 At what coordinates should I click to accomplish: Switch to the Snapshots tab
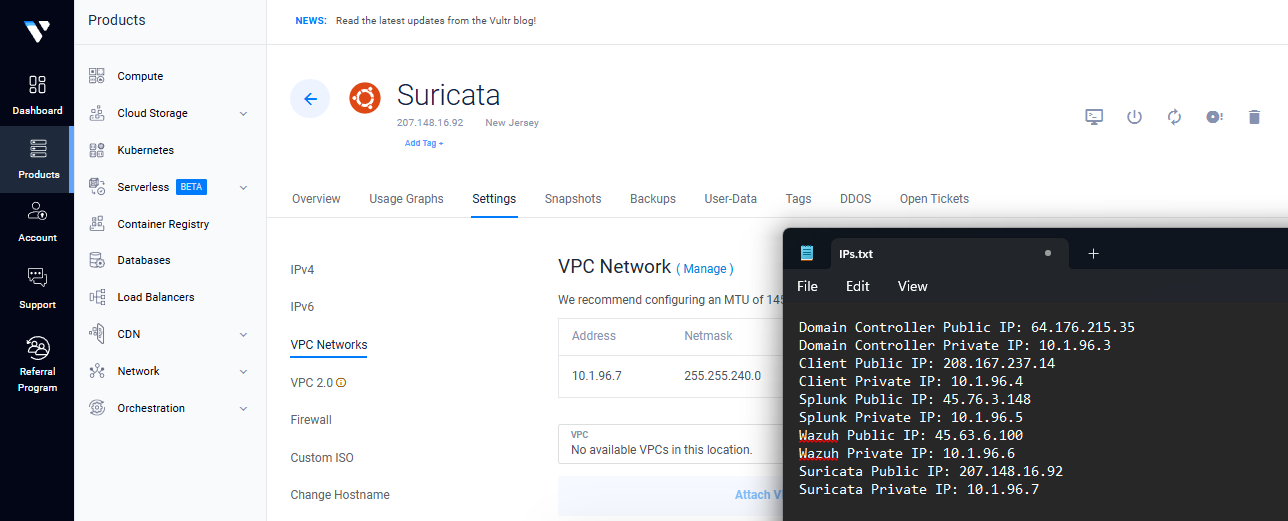click(573, 199)
